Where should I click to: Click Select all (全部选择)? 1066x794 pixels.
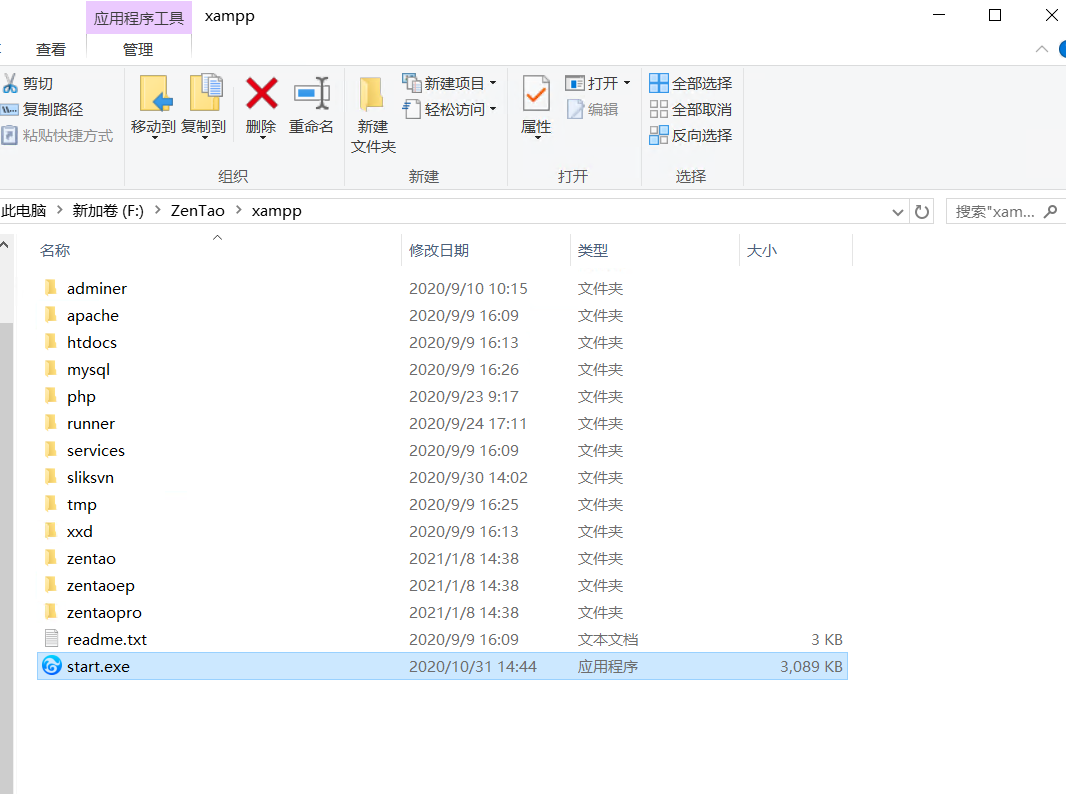coord(691,84)
